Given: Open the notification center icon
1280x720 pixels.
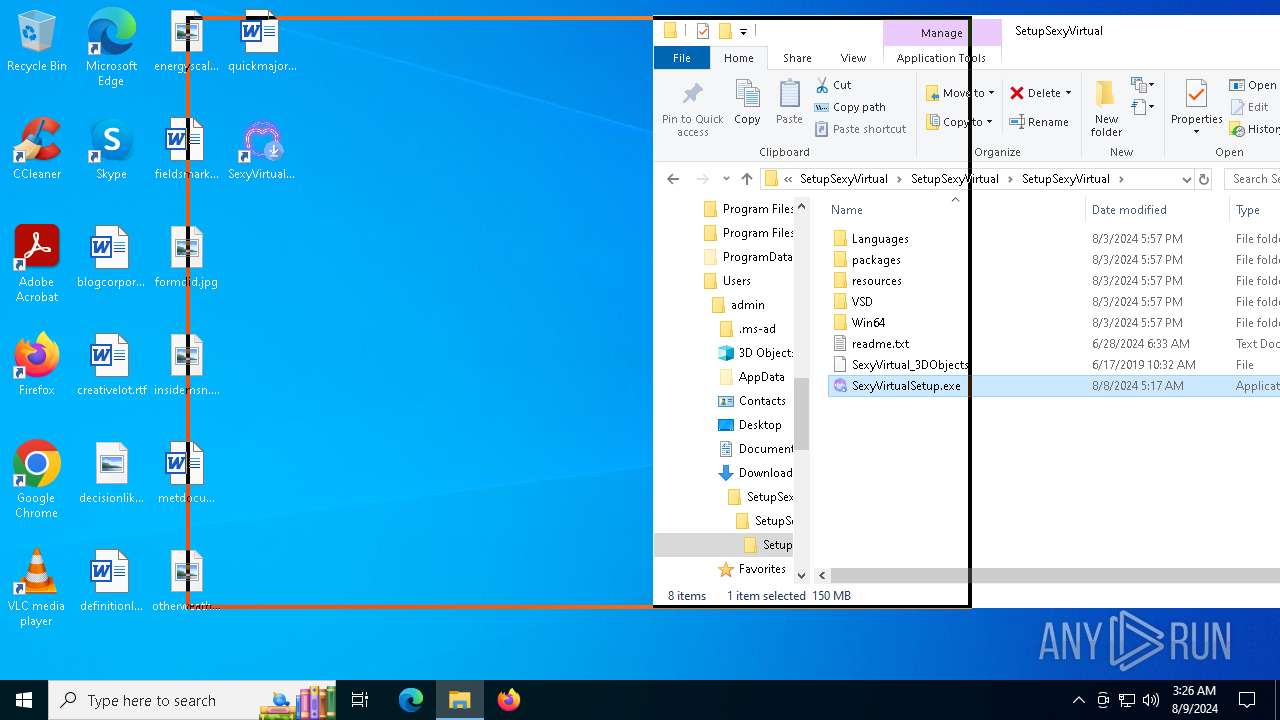Looking at the screenshot, I should 1247,700.
